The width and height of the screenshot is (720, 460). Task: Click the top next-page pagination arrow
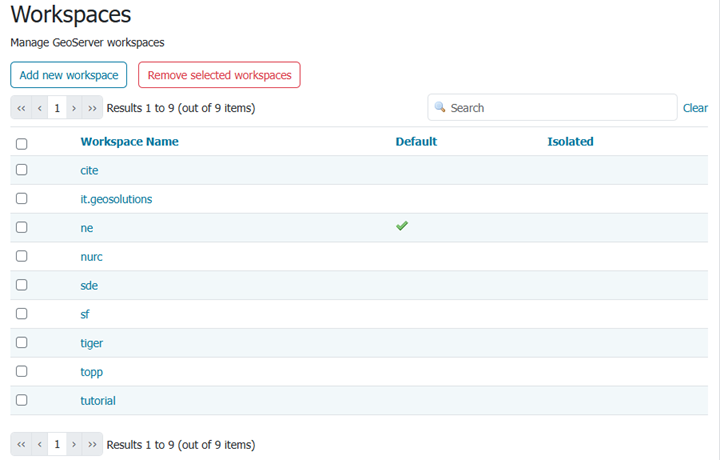click(x=74, y=108)
